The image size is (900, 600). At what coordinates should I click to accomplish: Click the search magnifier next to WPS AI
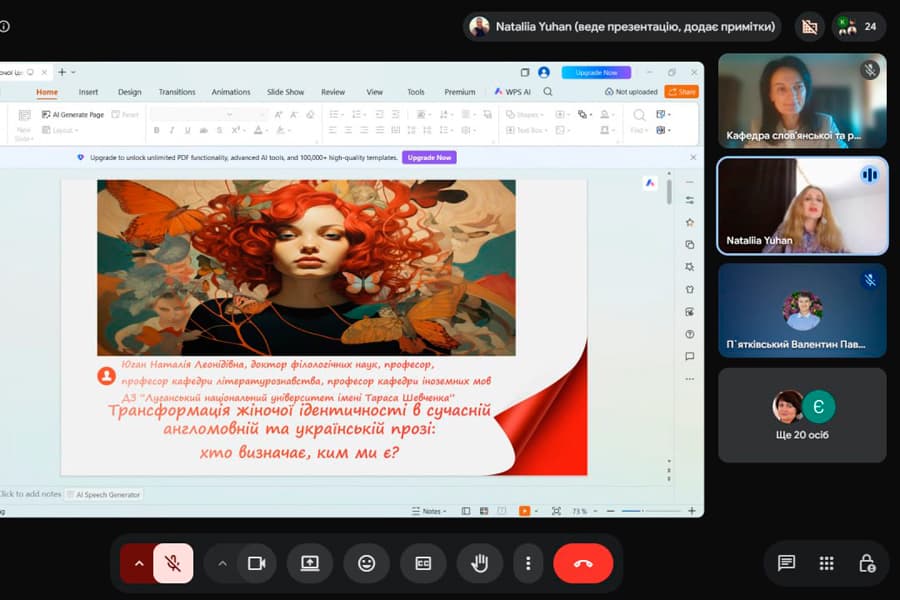click(x=548, y=92)
